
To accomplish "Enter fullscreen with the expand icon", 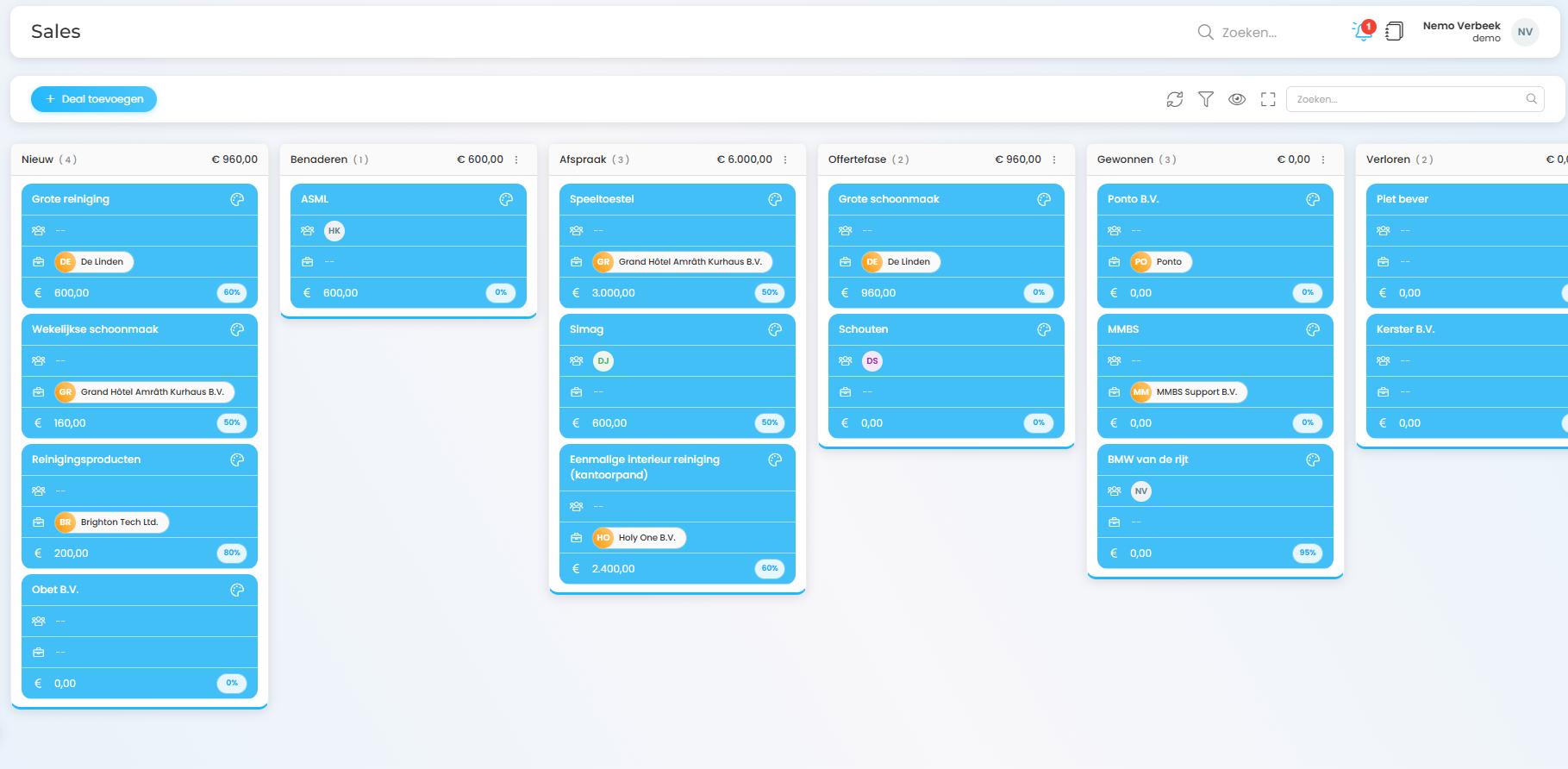I will [x=1268, y=99].
